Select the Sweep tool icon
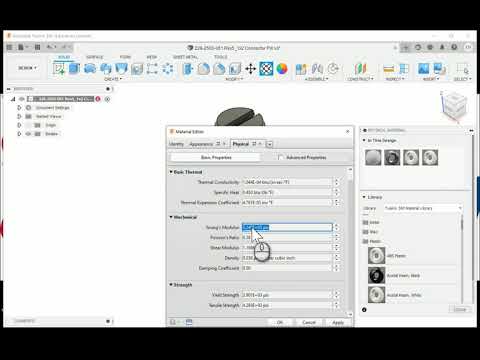This screenshot has width=480, height=360. (x=106, y=69)
